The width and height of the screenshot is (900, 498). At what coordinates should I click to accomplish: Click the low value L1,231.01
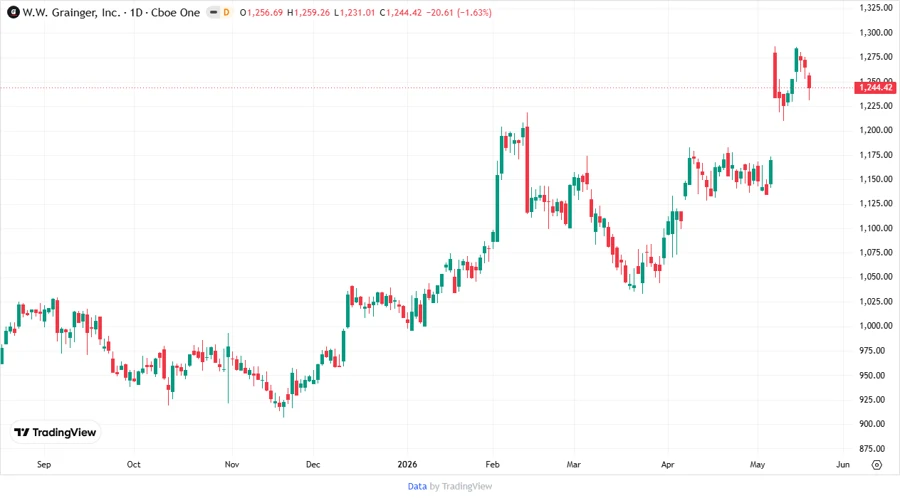point(354,13)
